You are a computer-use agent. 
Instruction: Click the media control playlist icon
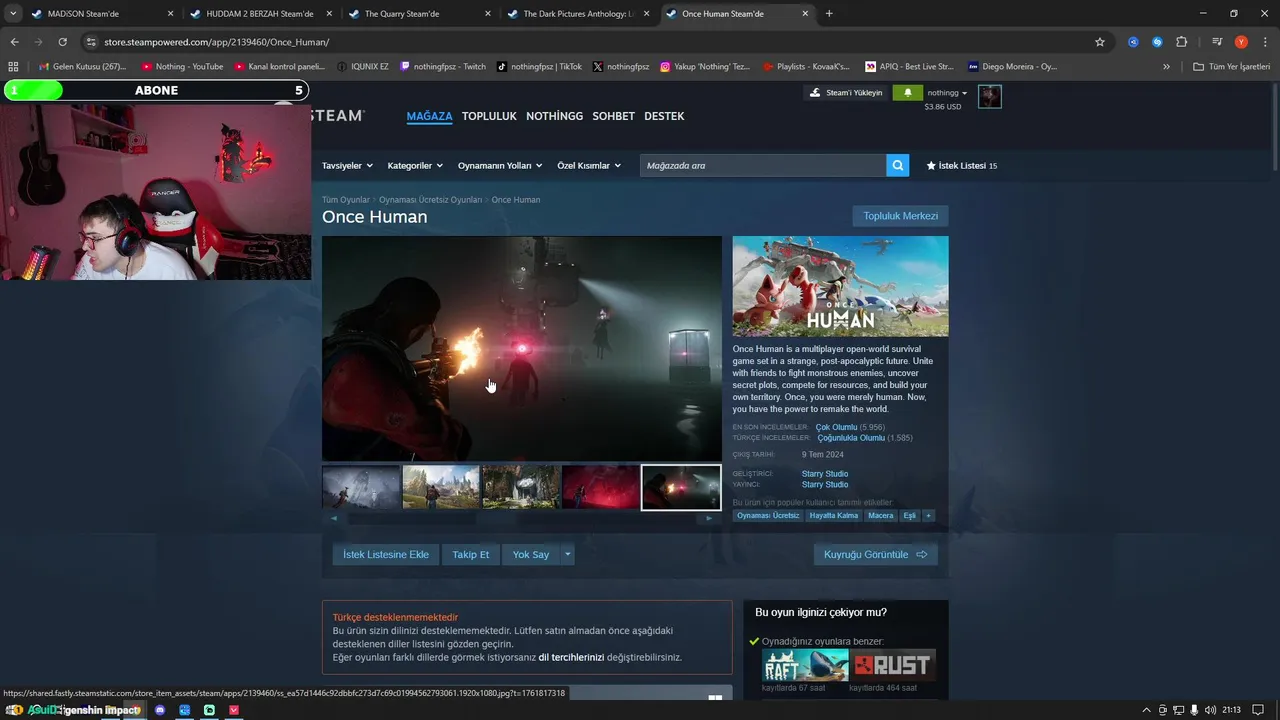pos(1217,42)
